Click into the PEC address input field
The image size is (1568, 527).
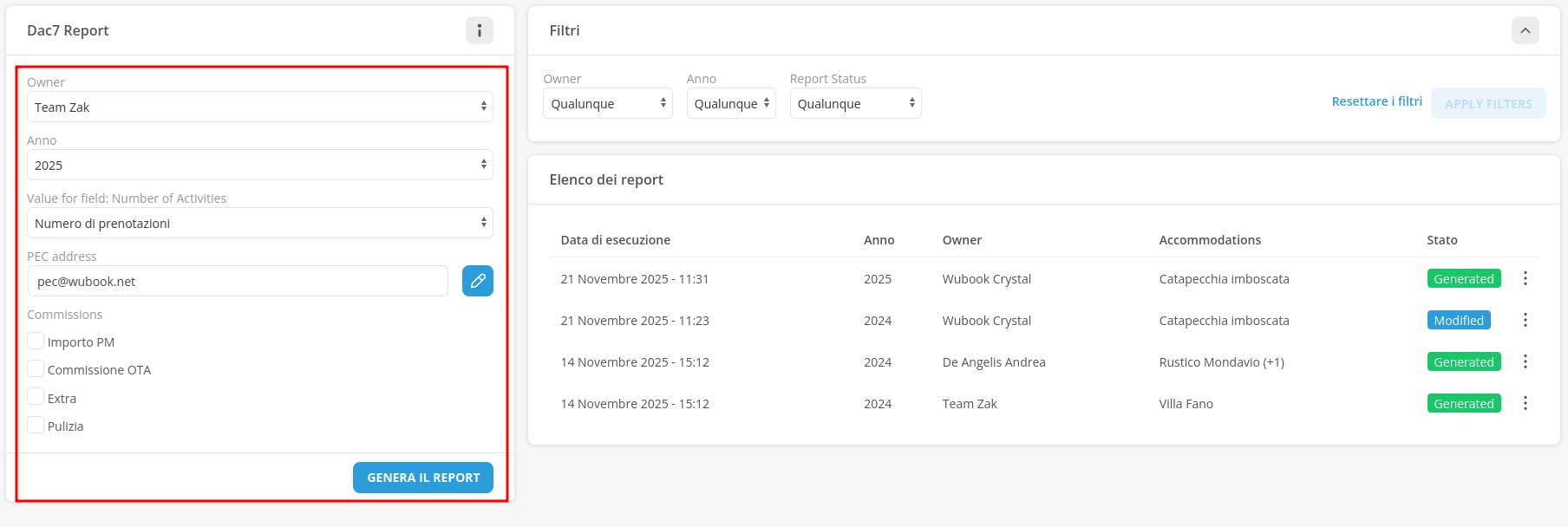click(x=238, y=281)
